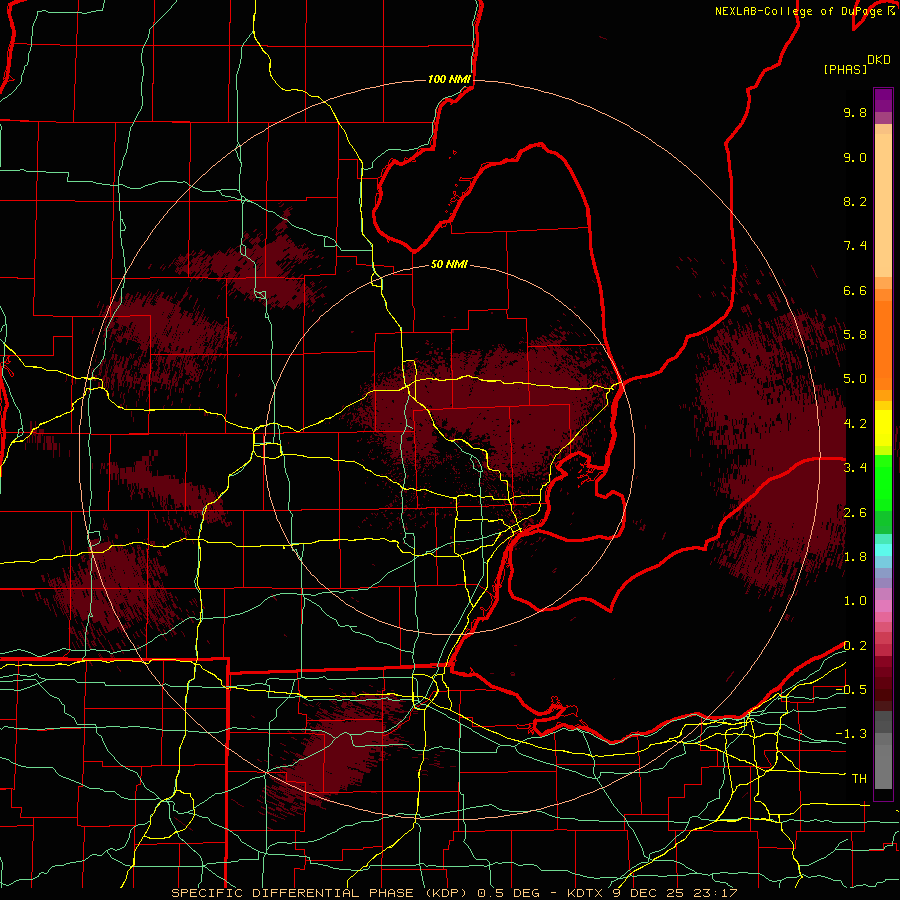Click the 6.6 legend value
Image resolution: width=900 pixels, height=900 pixels.
[855, 290]
